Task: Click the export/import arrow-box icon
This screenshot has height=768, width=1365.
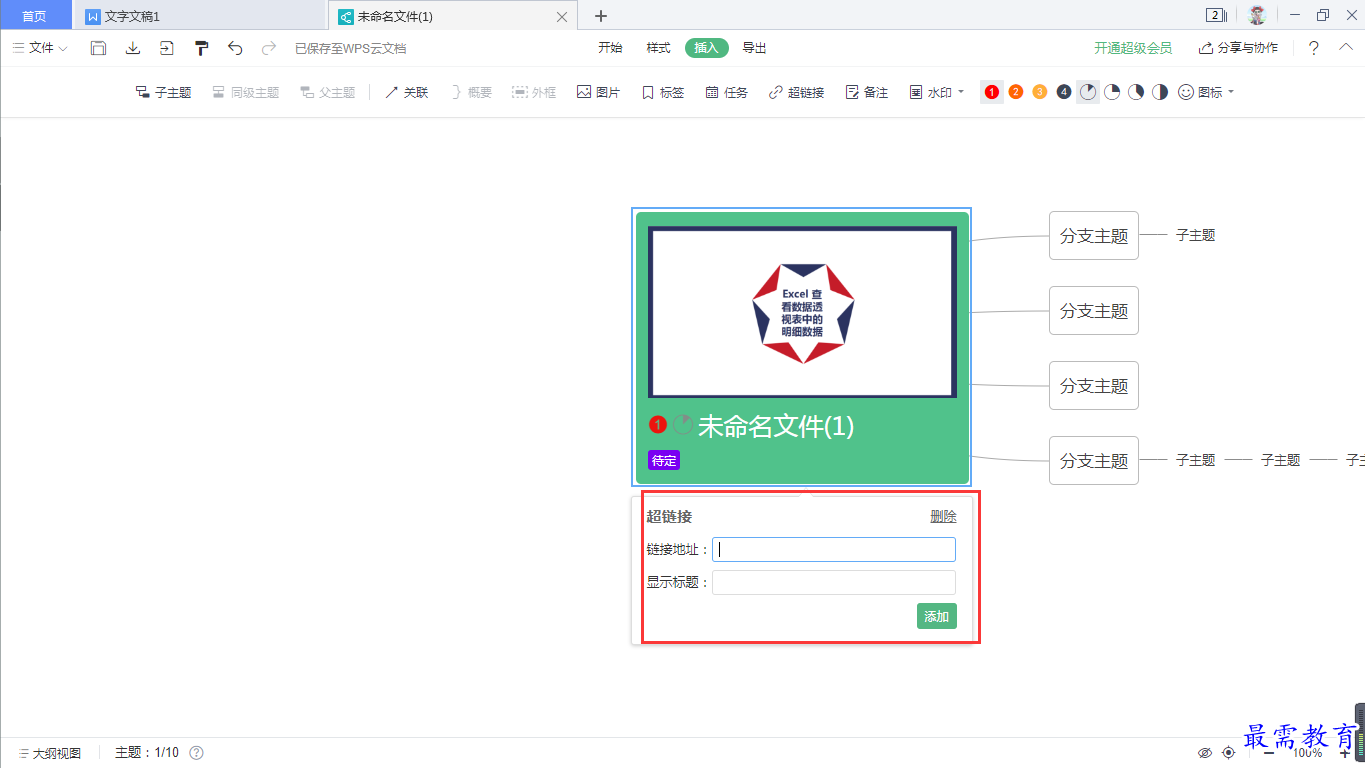Action: (x=166, y=48)
